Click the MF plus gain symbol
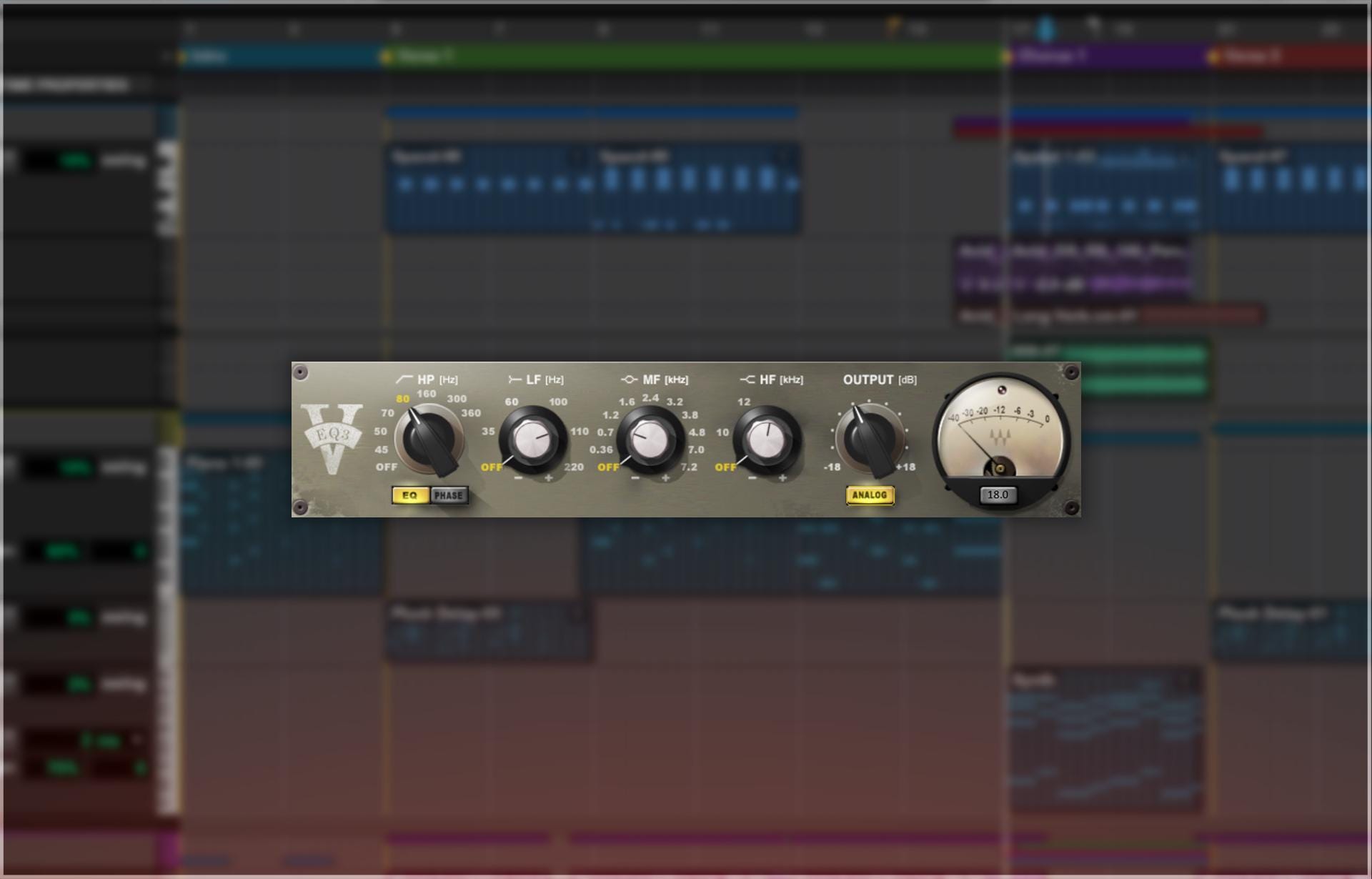 click(x=666, y=477)
